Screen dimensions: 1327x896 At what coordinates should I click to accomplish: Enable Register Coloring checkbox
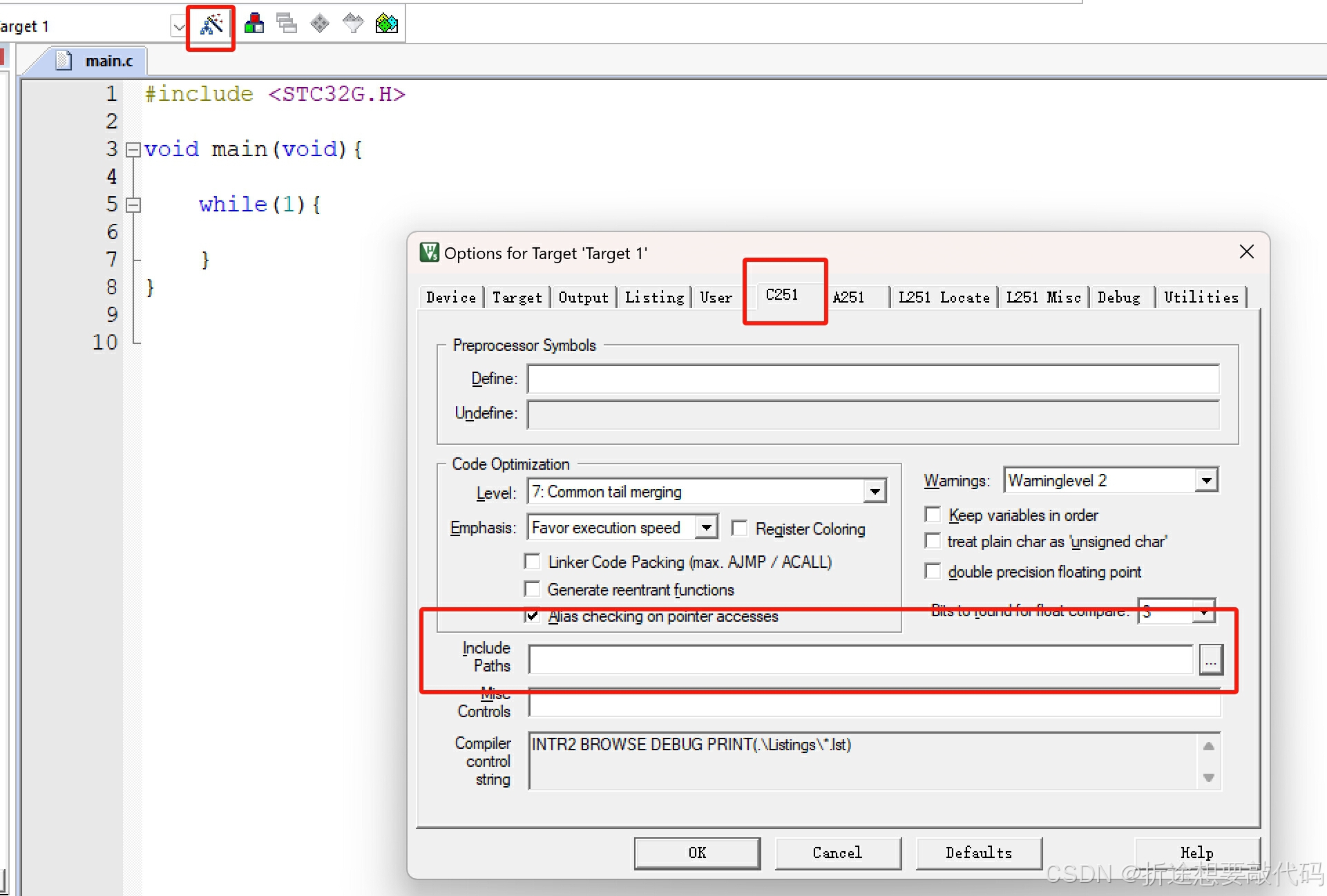740,528
